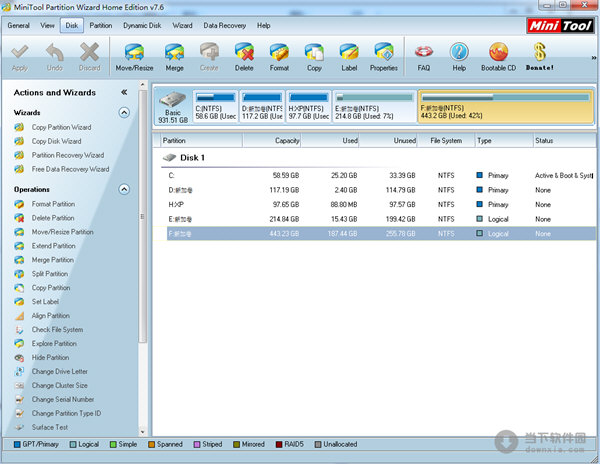Click the Copy toolbar icon

point(314,52)
